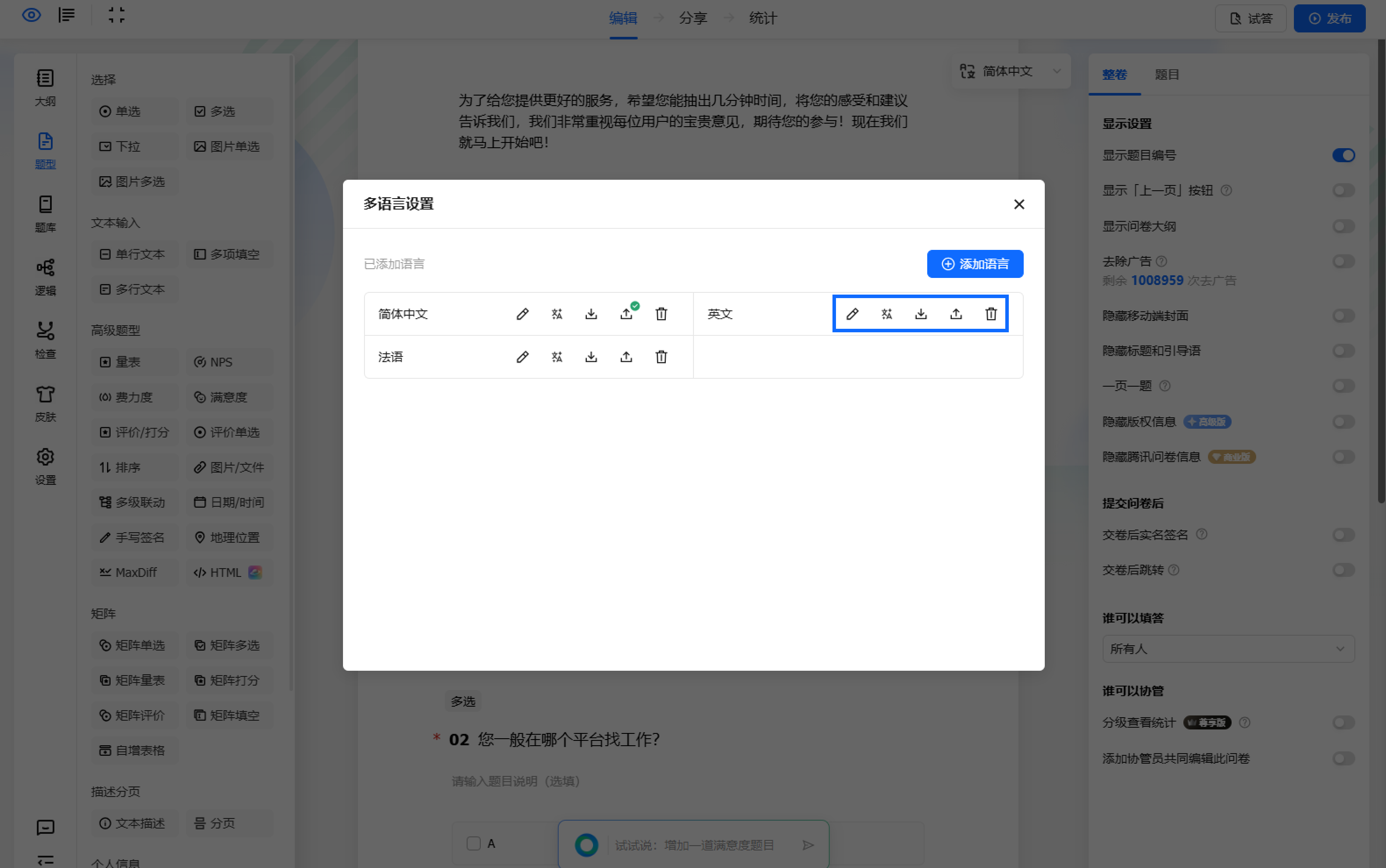Open the 皮肤 sidebar panel
This screenshot has height=868, width=1386.
point(45,404)
